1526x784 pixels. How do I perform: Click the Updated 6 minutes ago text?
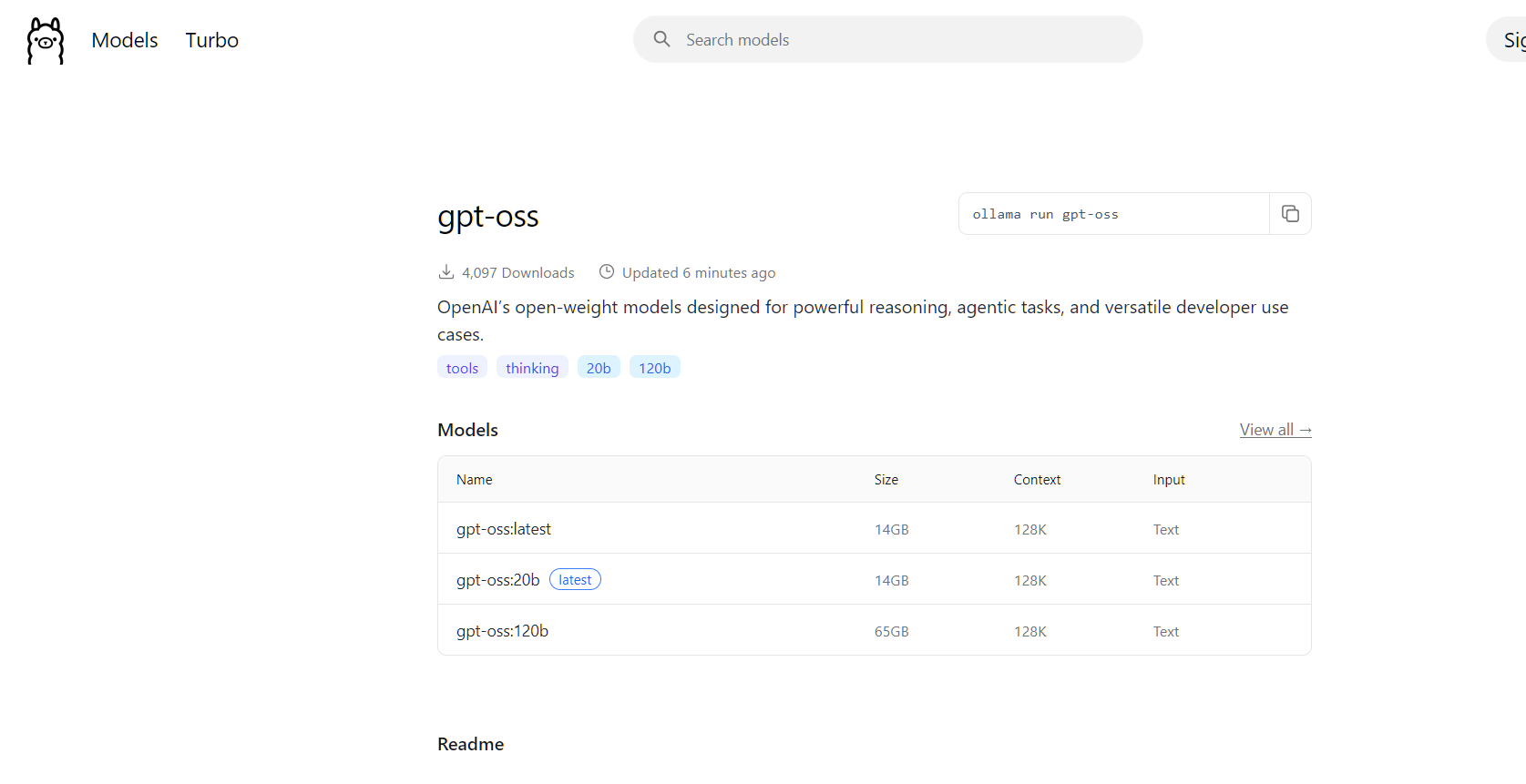point(699,272)
